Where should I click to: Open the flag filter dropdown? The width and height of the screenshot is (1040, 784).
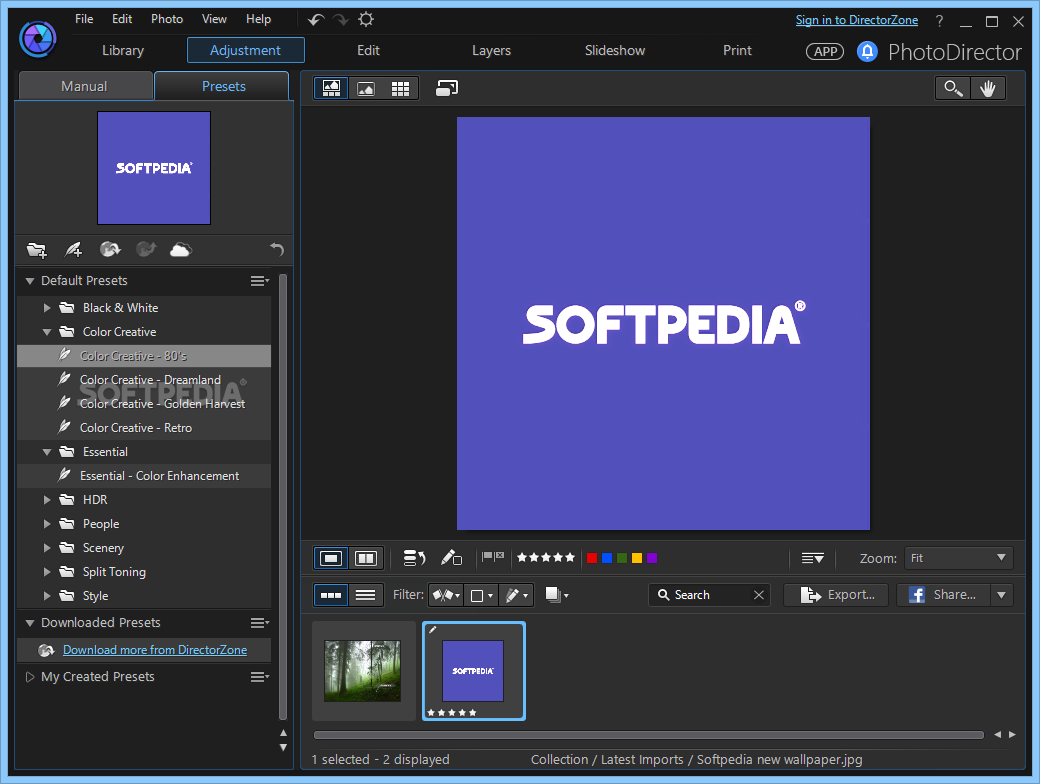click(x=446, y=595)
